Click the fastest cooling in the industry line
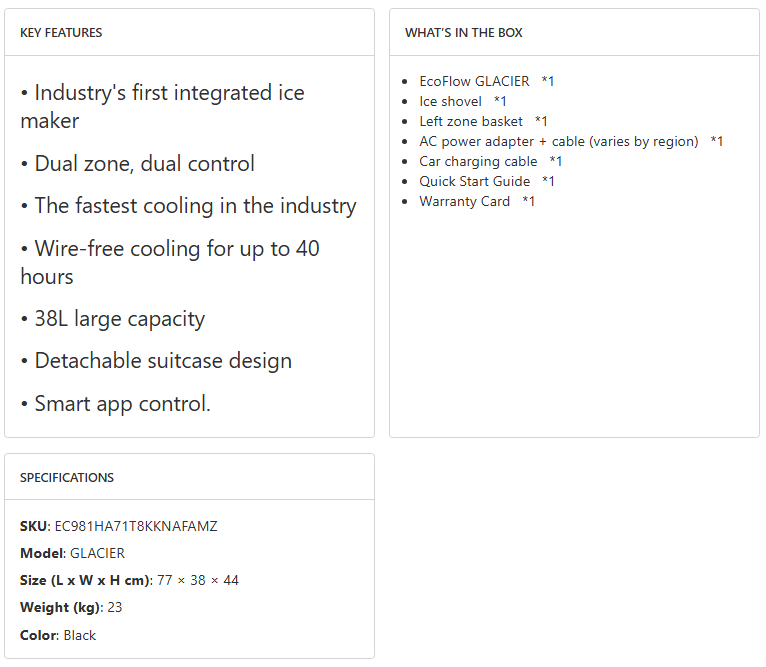This screenshot has width=766, height=667. (x=188, y=206)
